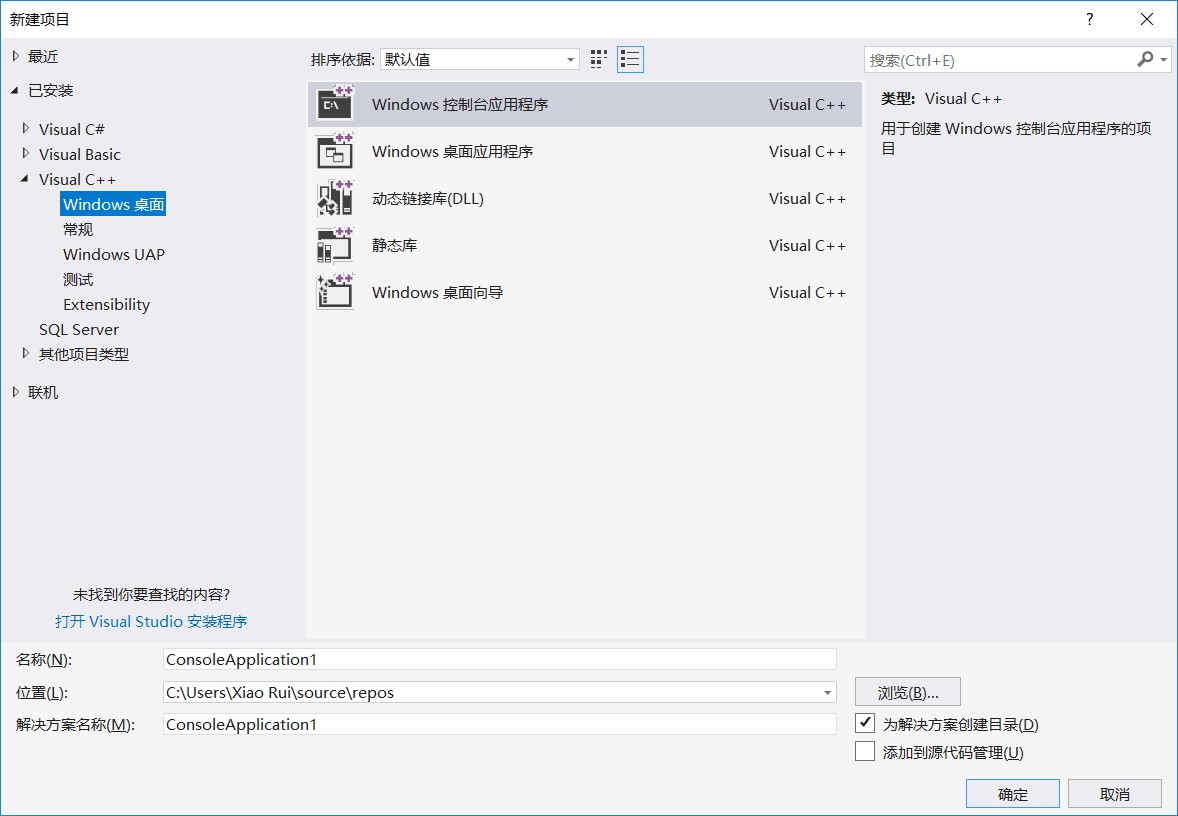Select 测试 category in tree

click(x=78, y=280)
